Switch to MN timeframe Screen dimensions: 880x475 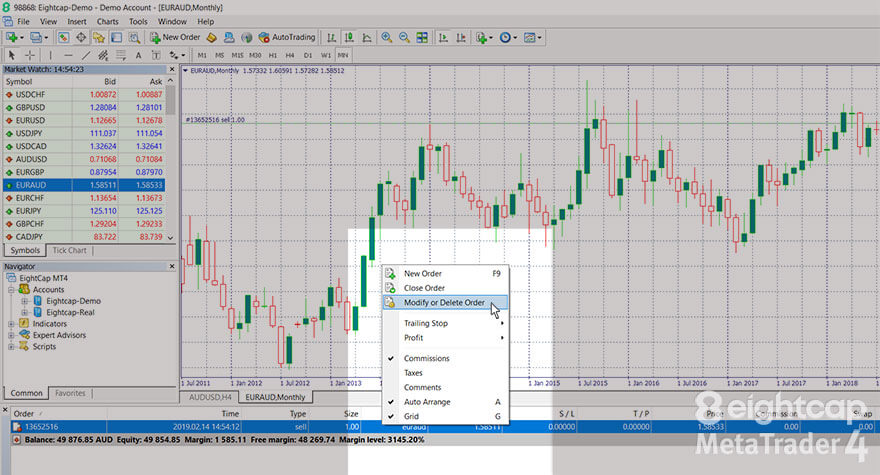click(343, 55)
